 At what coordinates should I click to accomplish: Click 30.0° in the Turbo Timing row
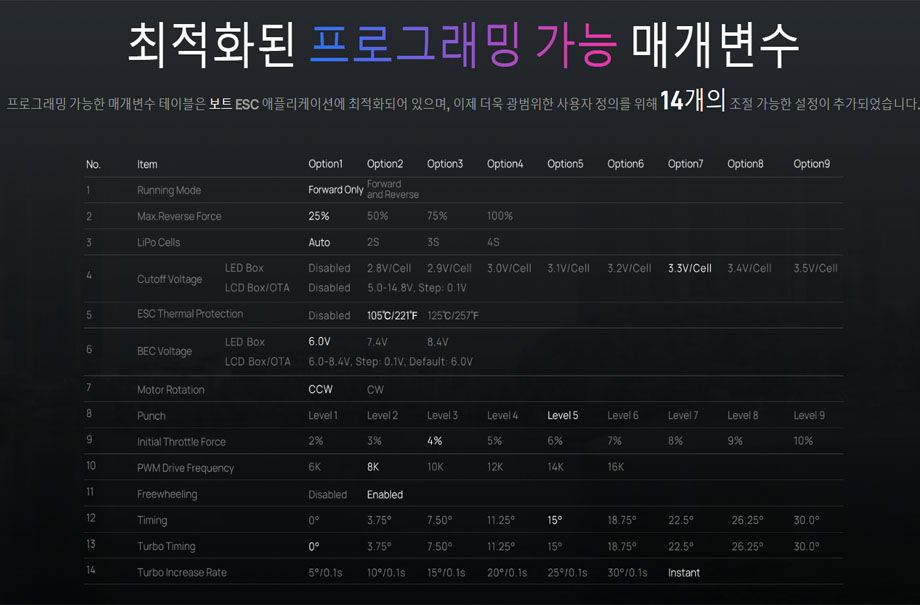806,546
